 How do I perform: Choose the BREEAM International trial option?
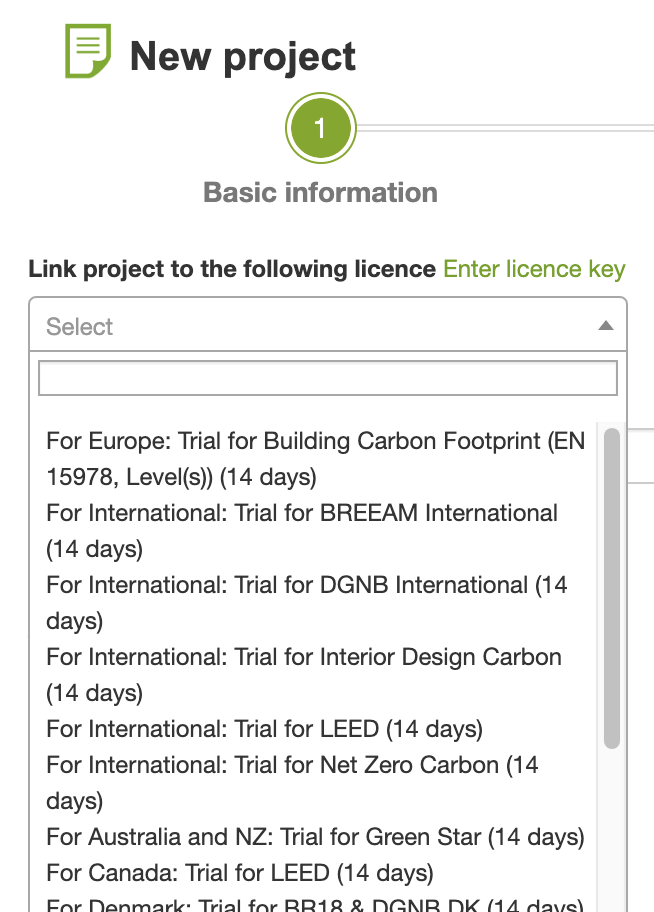tap(302, 530)
